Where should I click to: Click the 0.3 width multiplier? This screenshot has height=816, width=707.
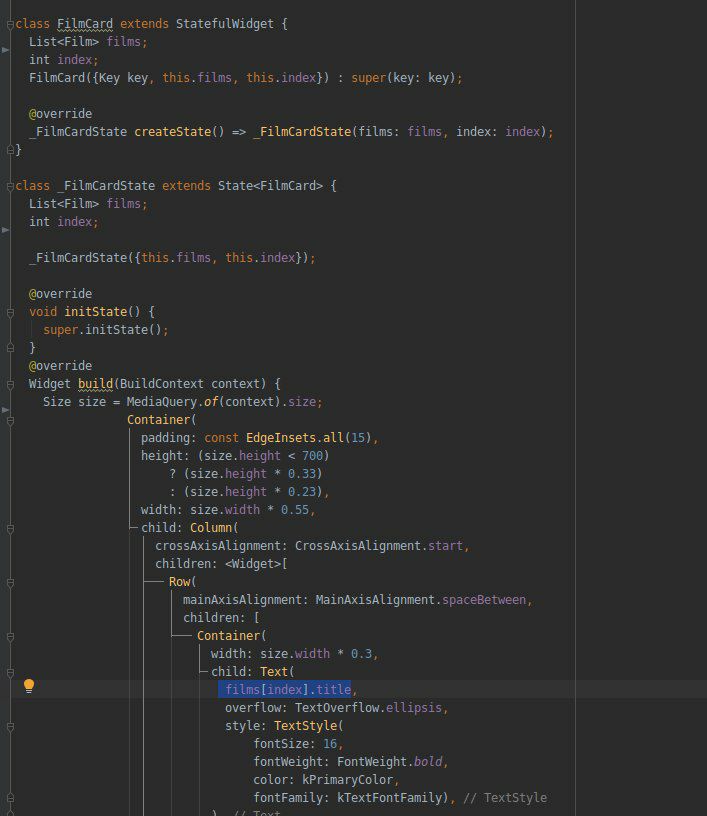point(361,654)
